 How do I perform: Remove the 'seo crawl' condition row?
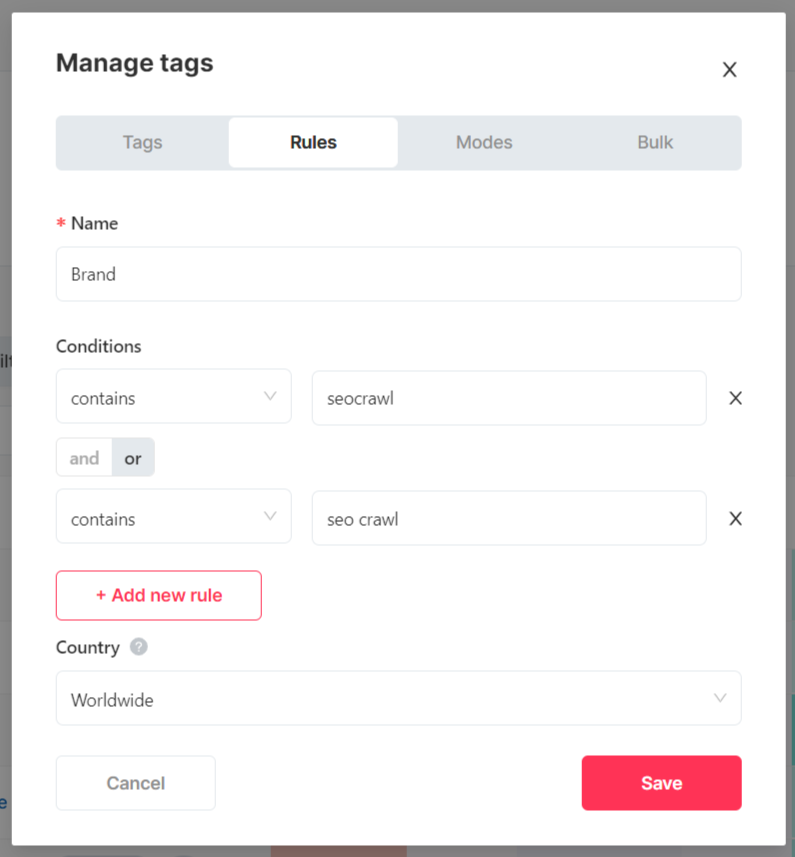[735, 518]
